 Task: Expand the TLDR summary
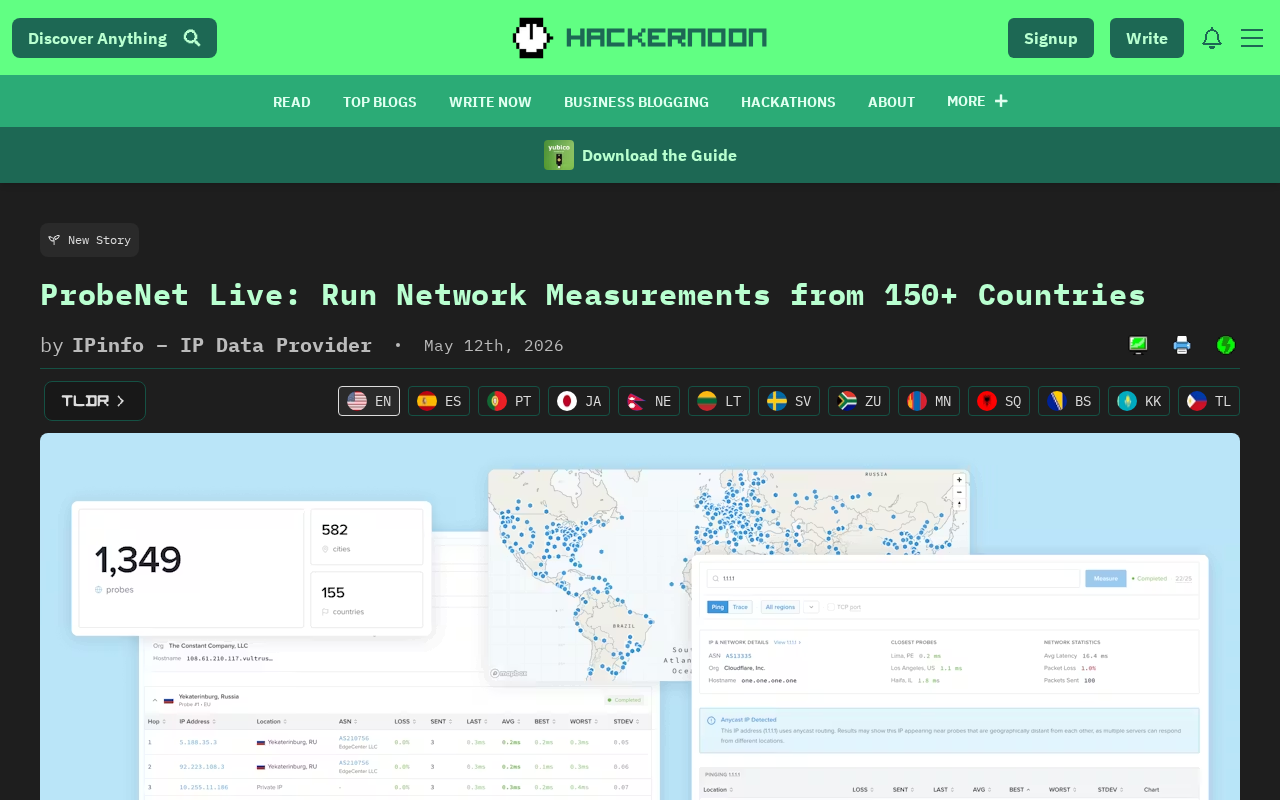(x=95, y=401)
